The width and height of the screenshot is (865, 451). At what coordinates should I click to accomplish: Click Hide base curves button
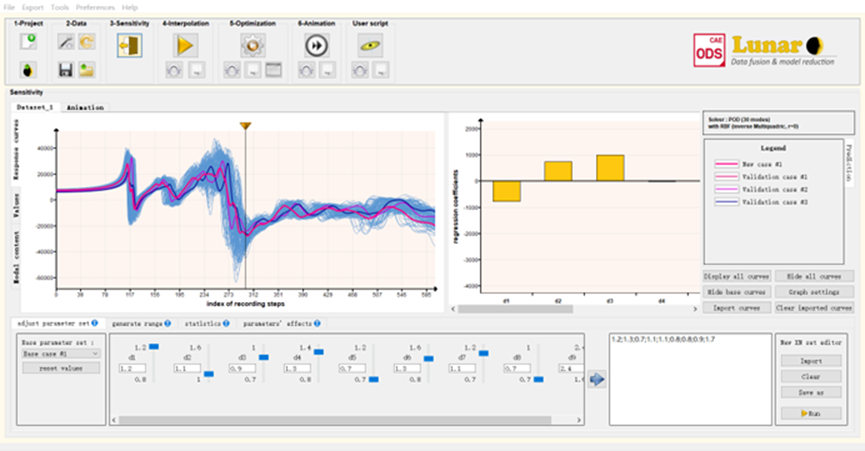point(736,292)
